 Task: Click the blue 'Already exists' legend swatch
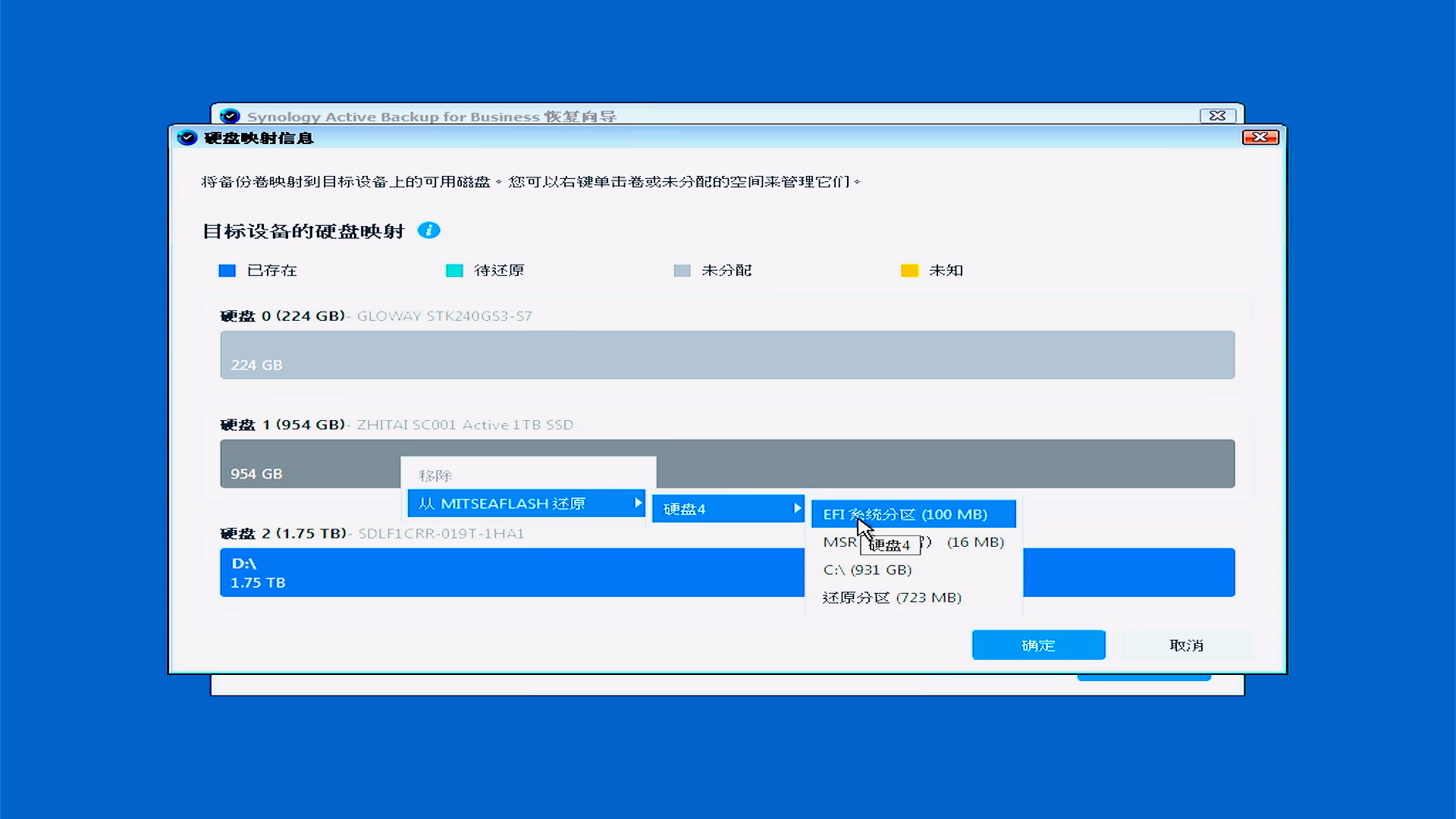click(x=227, y=271)
